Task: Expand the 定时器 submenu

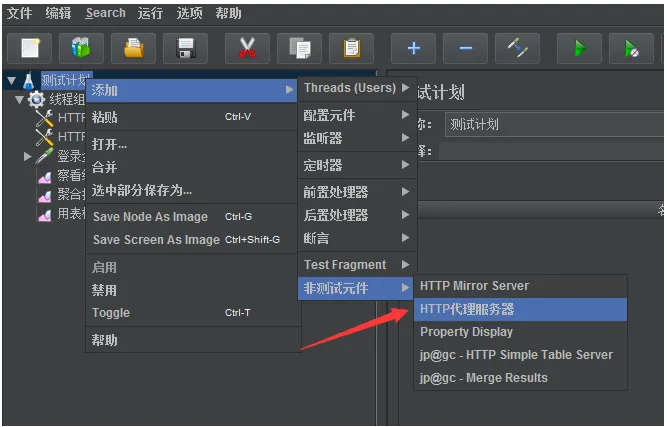Action: click(x=357, y=165)
